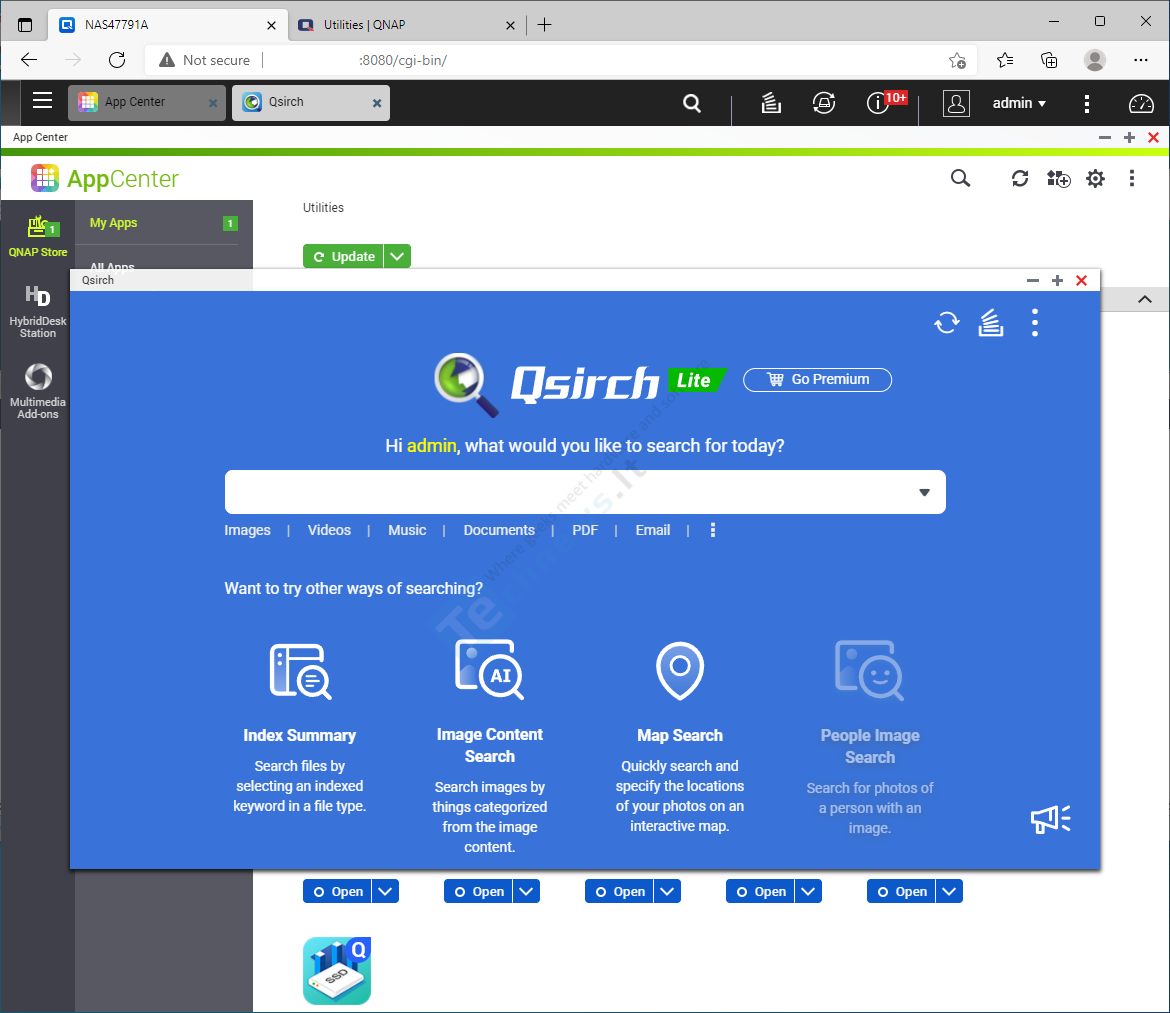
Task: Click the Go Premium button
Action: coord(817,380)
